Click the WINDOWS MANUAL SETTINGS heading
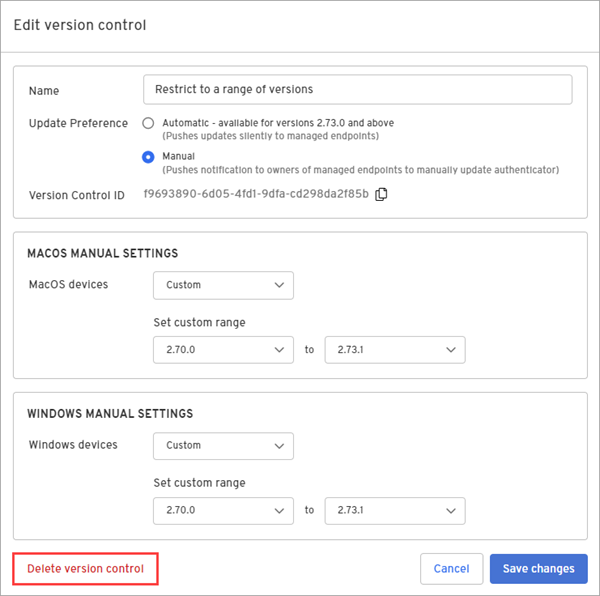The height and width of the screenshot is (596, 600). [110, 414]
